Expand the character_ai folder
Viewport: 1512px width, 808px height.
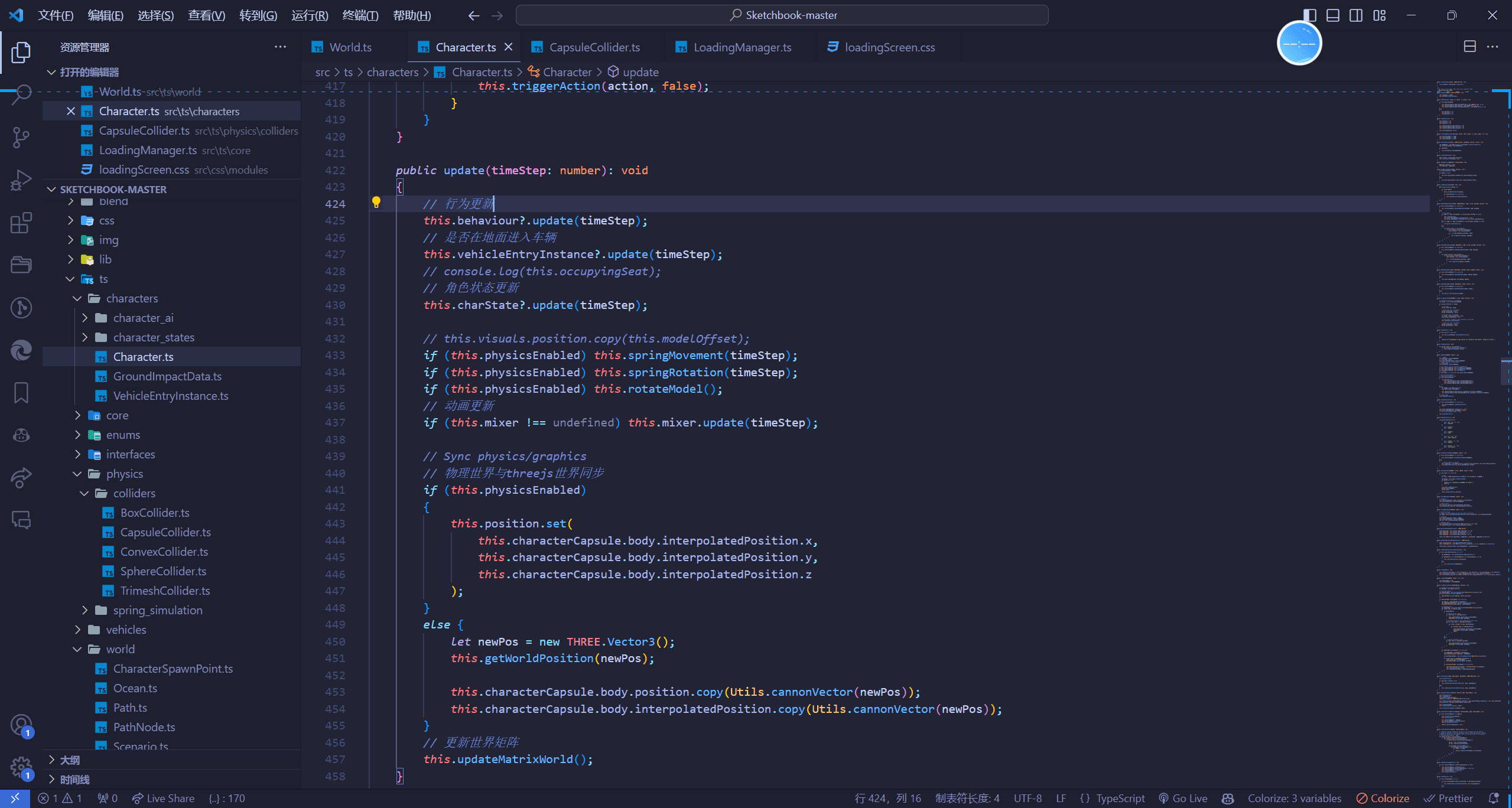tap(85, 318)
